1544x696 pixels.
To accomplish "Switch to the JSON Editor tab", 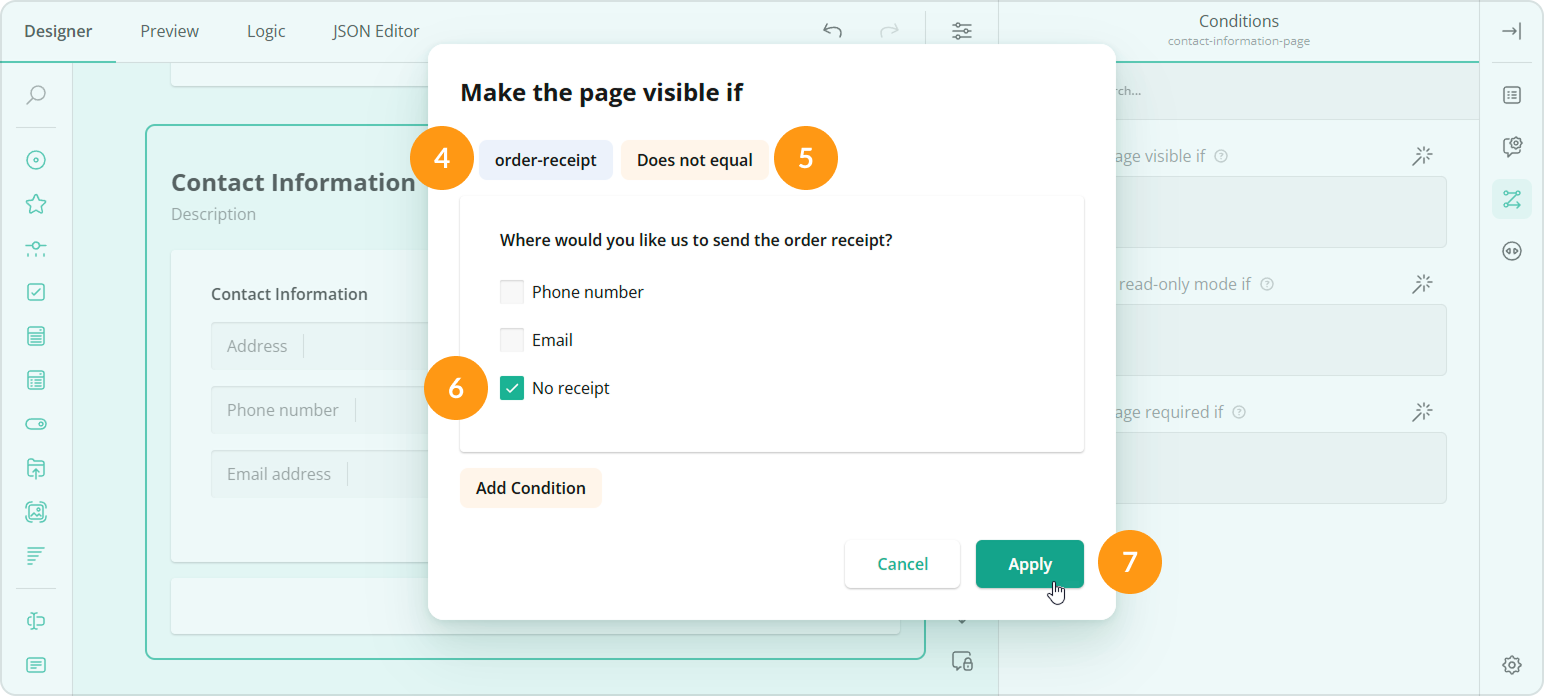I will (x=375, y=31).
